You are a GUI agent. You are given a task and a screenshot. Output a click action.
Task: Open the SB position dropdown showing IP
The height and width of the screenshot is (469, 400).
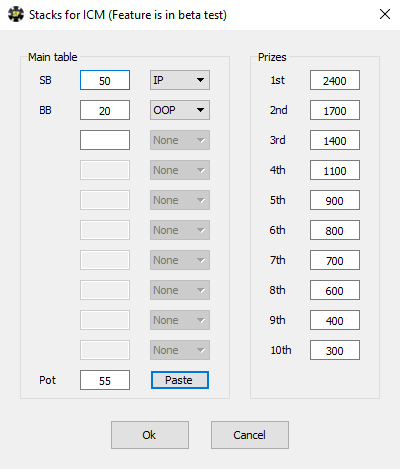(x=180, y=80)
